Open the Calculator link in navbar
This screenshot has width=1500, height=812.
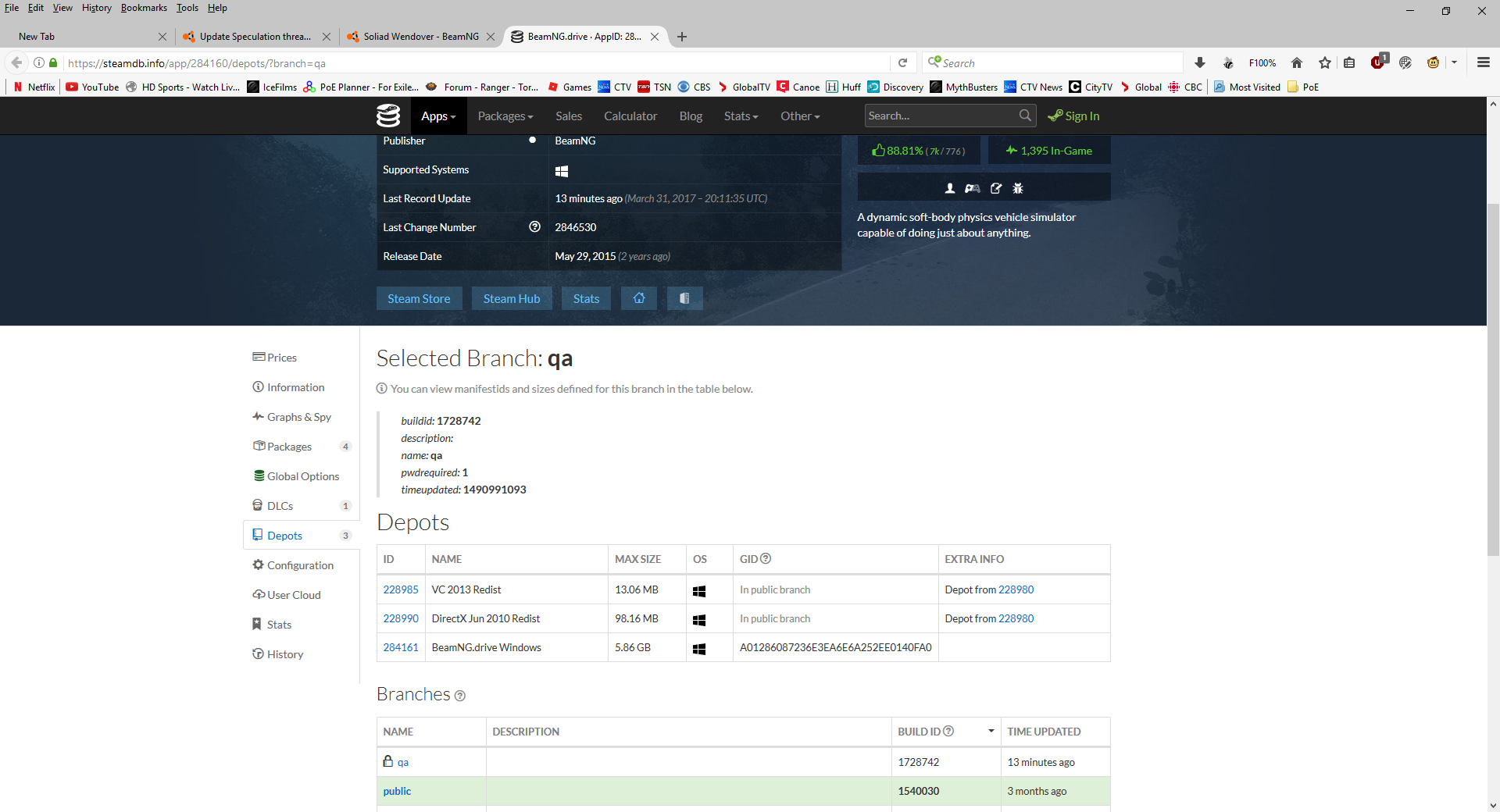630,116
